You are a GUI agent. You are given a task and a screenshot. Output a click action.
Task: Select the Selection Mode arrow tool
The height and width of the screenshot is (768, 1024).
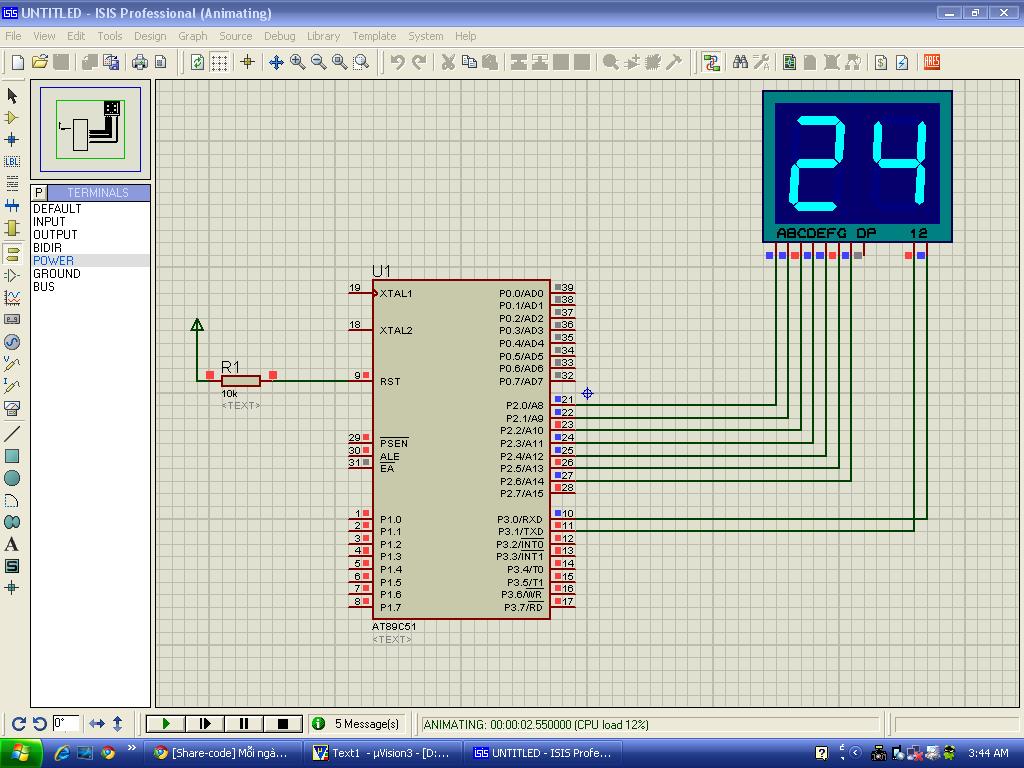click(x=12, y=96)
